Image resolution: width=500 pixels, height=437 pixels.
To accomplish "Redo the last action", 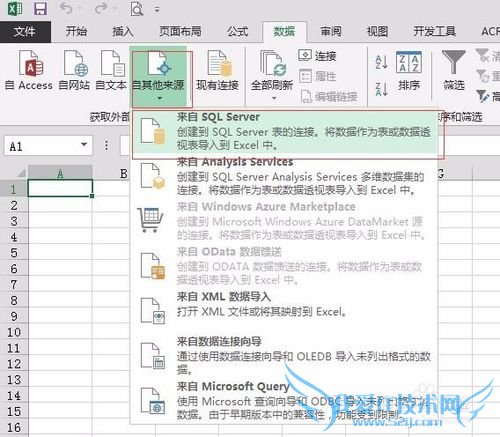I will click(x=101, y=9).
